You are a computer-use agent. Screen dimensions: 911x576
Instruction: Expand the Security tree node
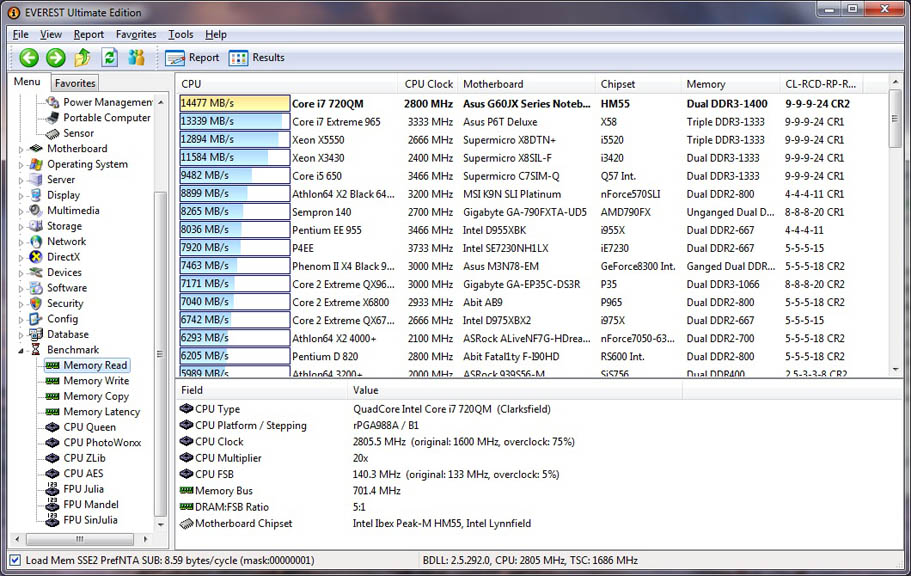(21, 304)
